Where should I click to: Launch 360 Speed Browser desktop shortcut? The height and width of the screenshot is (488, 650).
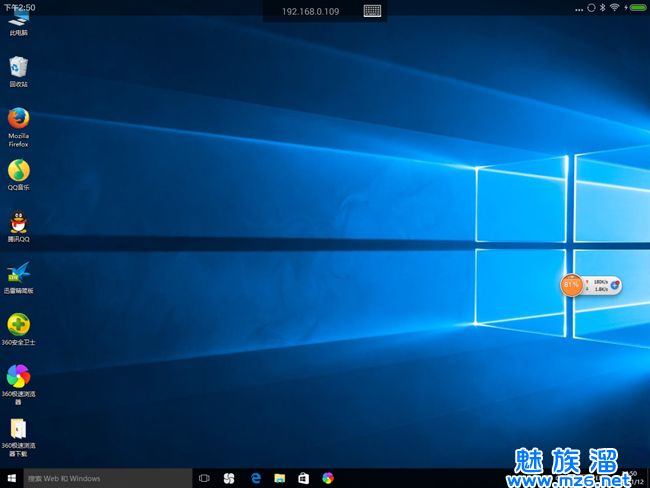[19, 384]
